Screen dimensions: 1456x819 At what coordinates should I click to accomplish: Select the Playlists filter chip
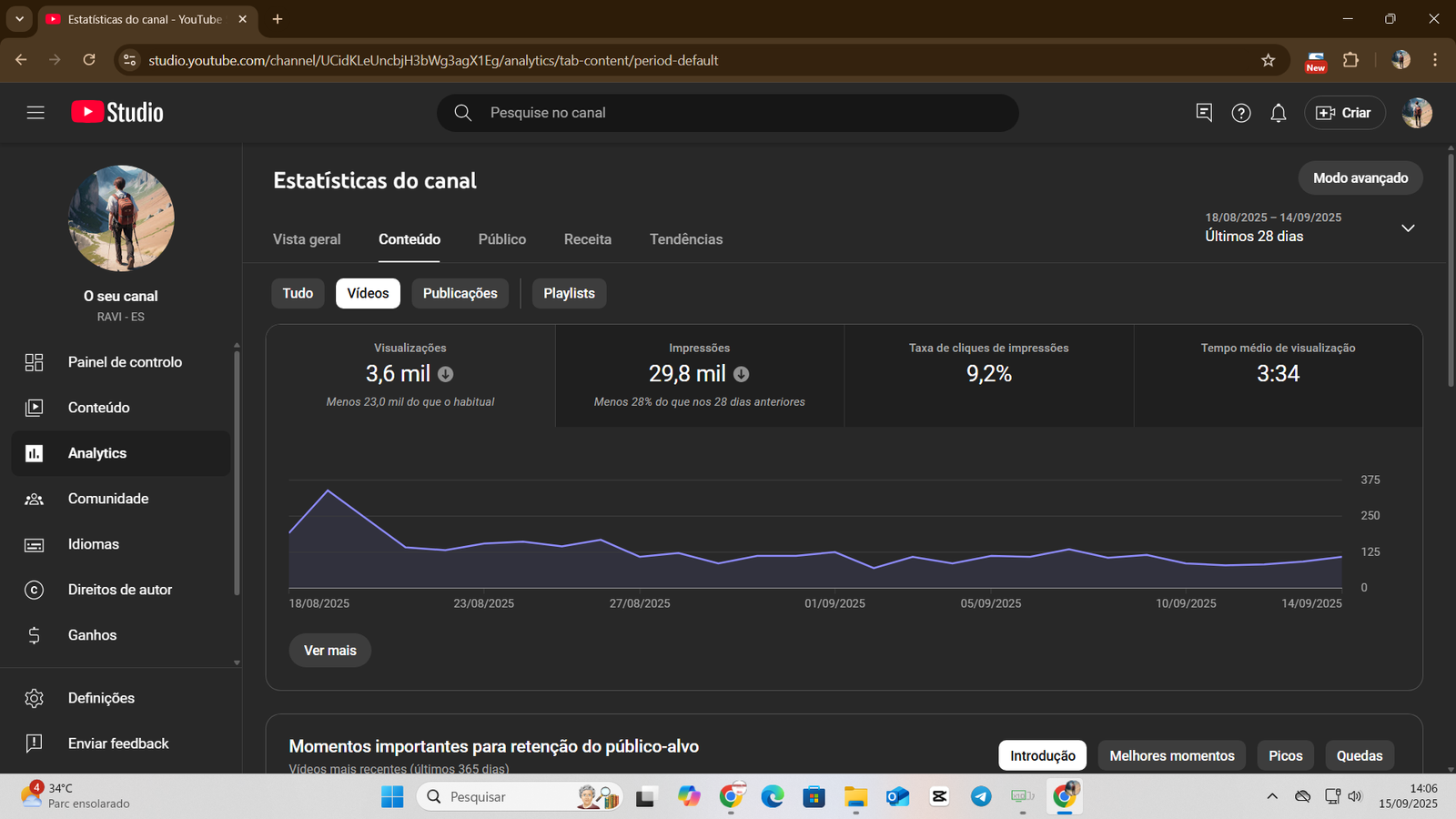569,293
